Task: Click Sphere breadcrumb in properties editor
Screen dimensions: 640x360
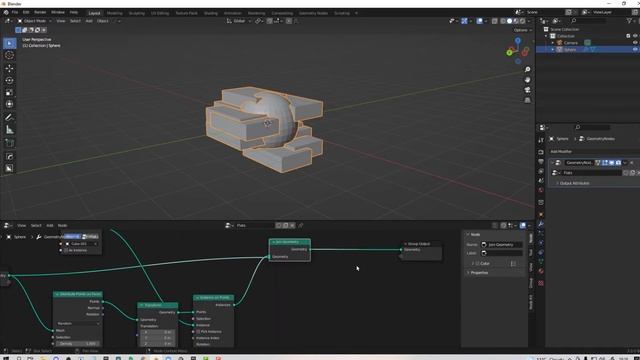Action: tap(562, 139)
